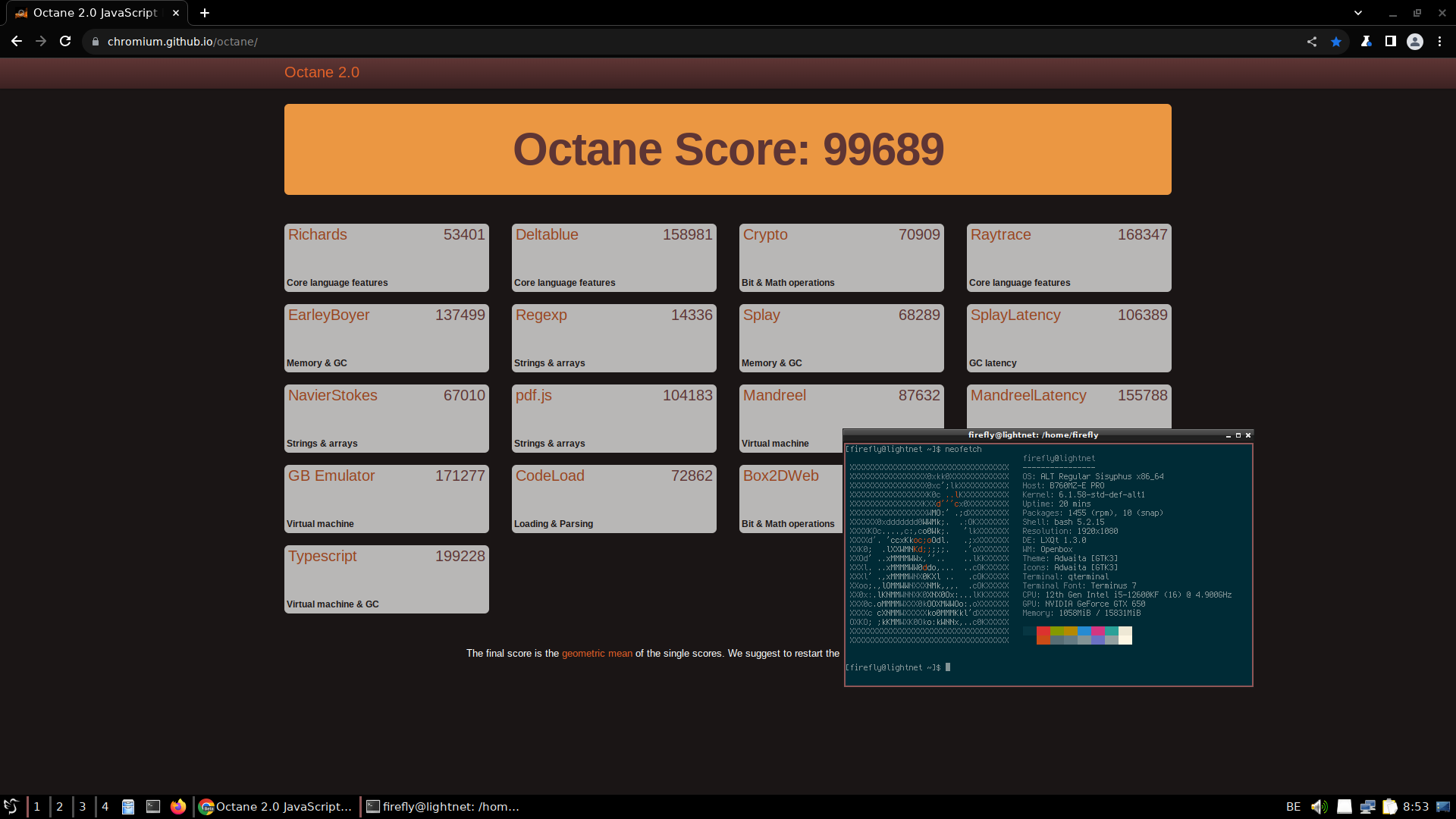
Task: Toggle the Chrome side panel
Action: (1391, 42)
